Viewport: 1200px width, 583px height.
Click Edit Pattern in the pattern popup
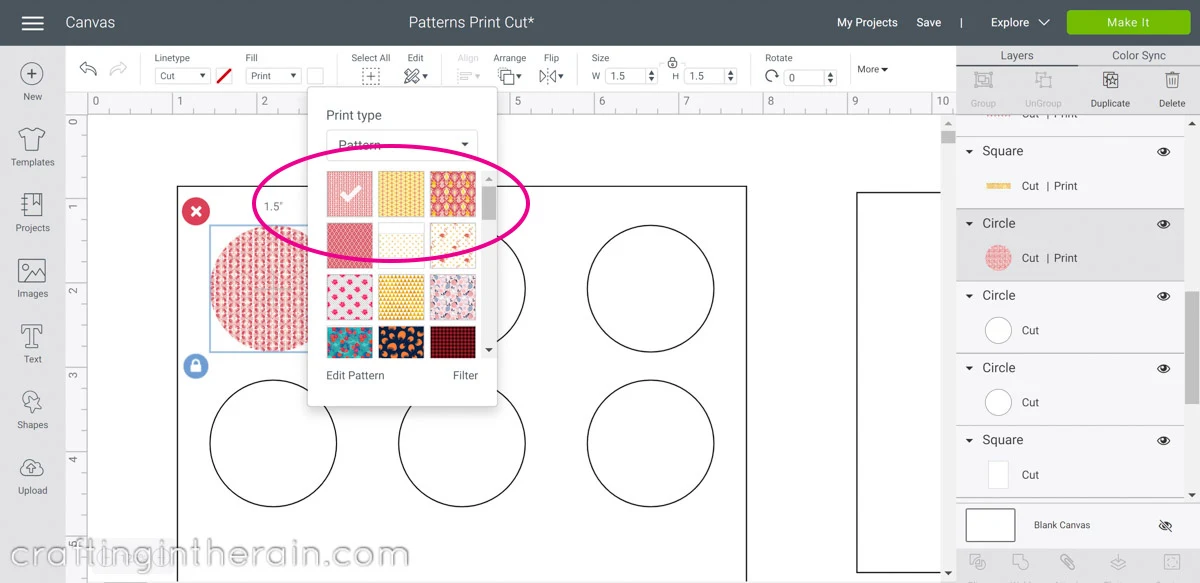(355, 376)
